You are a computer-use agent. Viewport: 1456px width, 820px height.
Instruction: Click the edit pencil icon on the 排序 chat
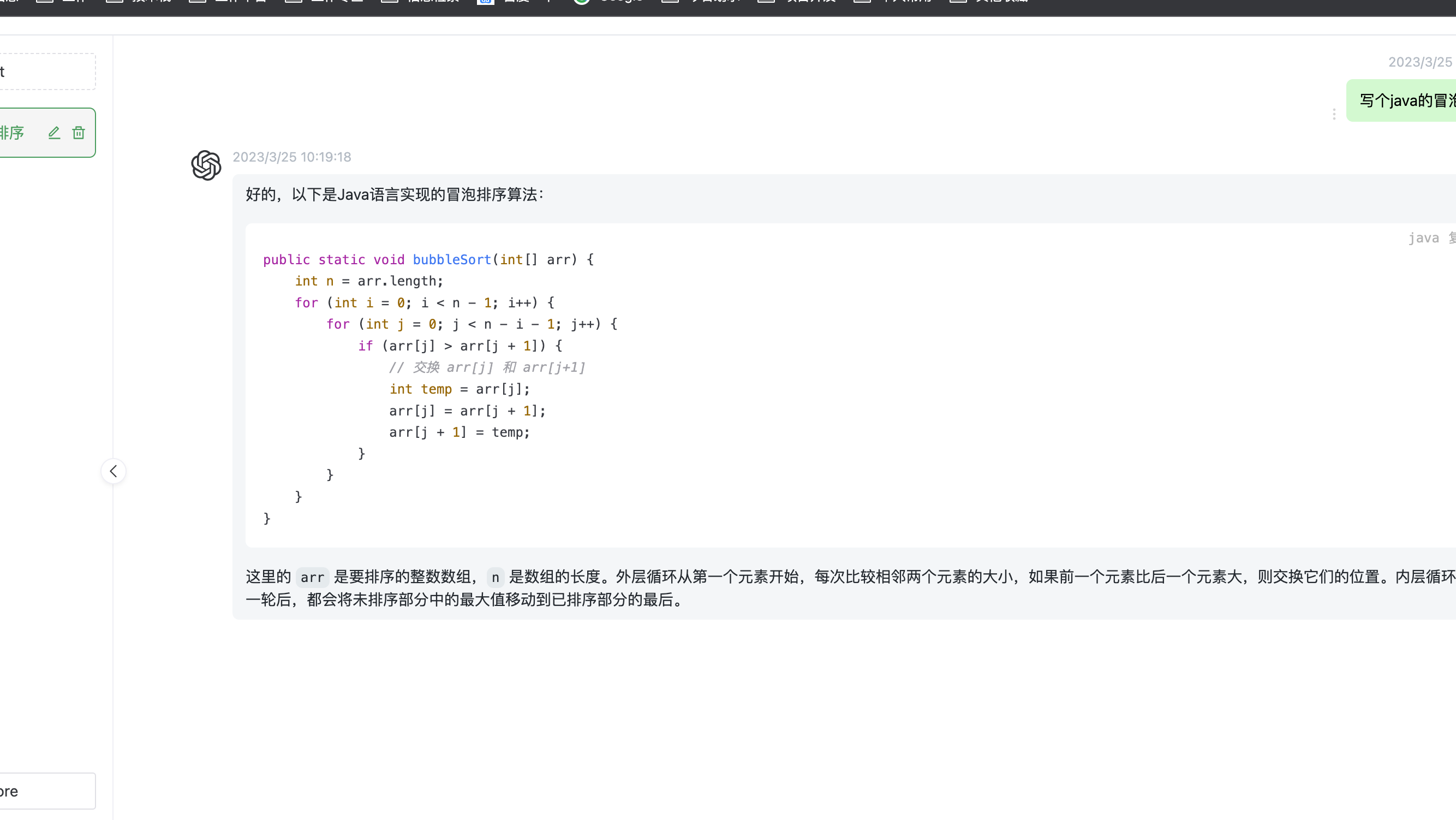click(54, 133)
